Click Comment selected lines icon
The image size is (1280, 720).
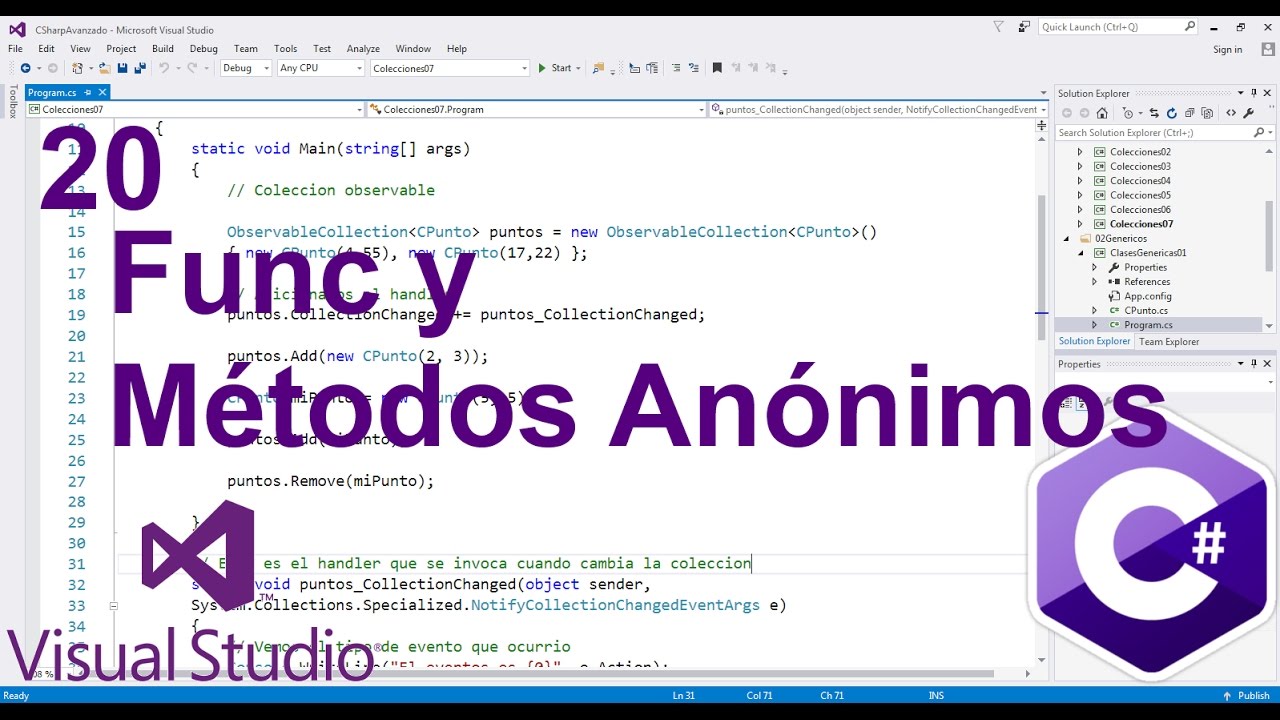coord(677,68)
